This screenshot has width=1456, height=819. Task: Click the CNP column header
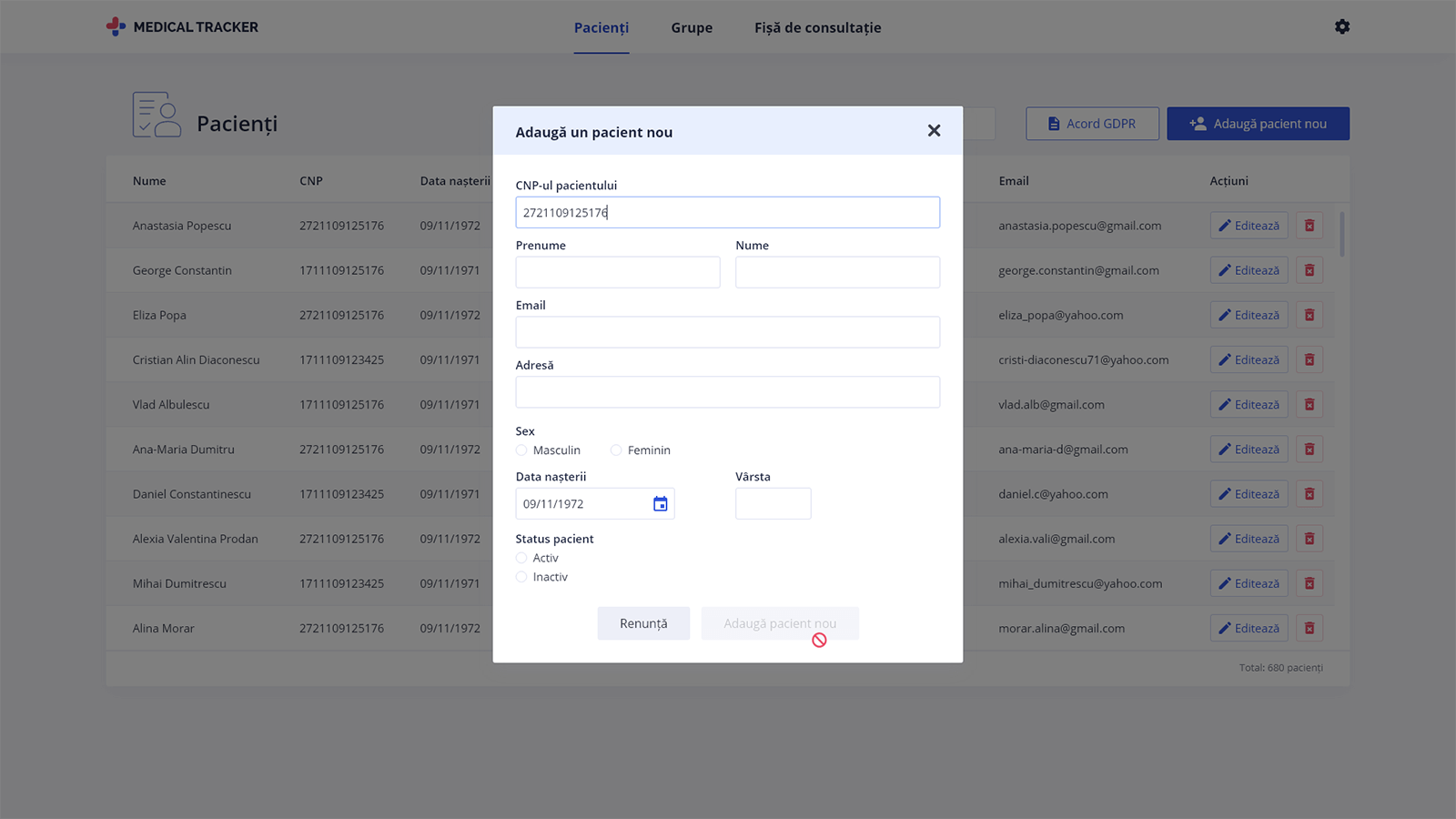click(x=311, y=181)
